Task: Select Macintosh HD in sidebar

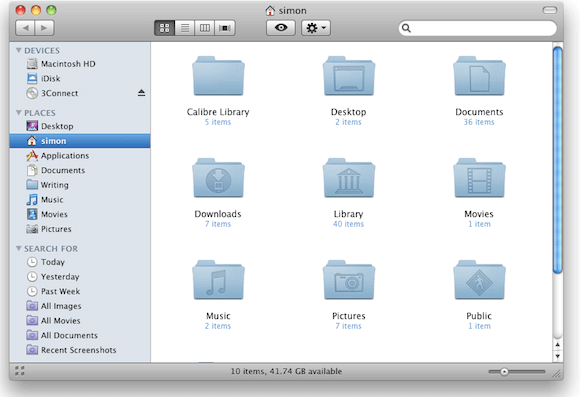Action: pos(80,64)
